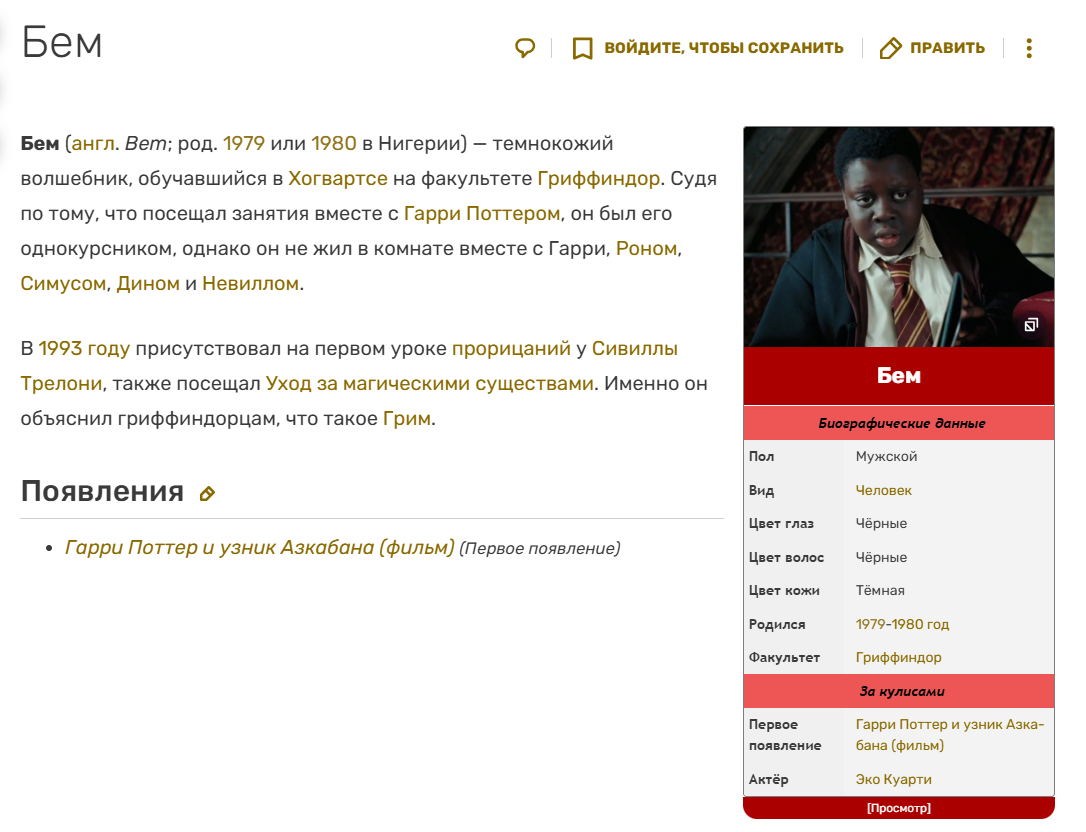The width and height of the screenshot is (1086, 832).
Task: Open the 1979-1980 год infobox link
Action: (902, 624)
